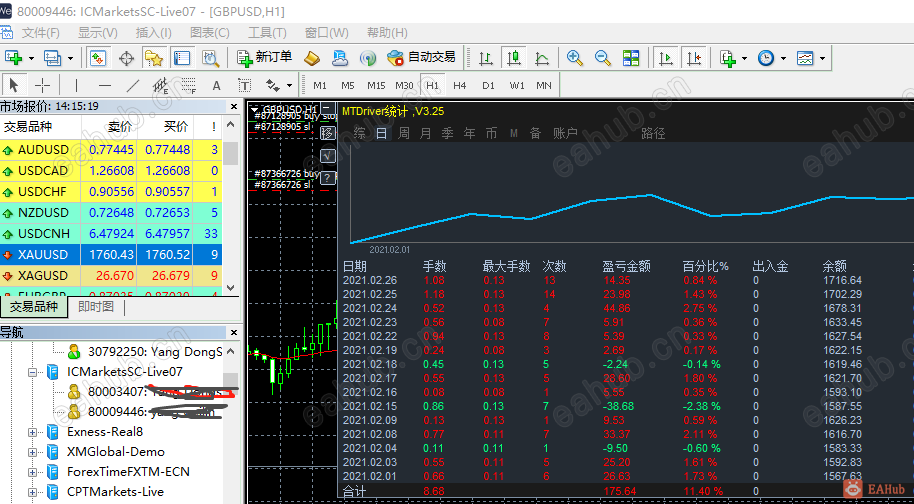914x504 pixels.
Task: Select the text label T tool
Action: tap(245, 86)
